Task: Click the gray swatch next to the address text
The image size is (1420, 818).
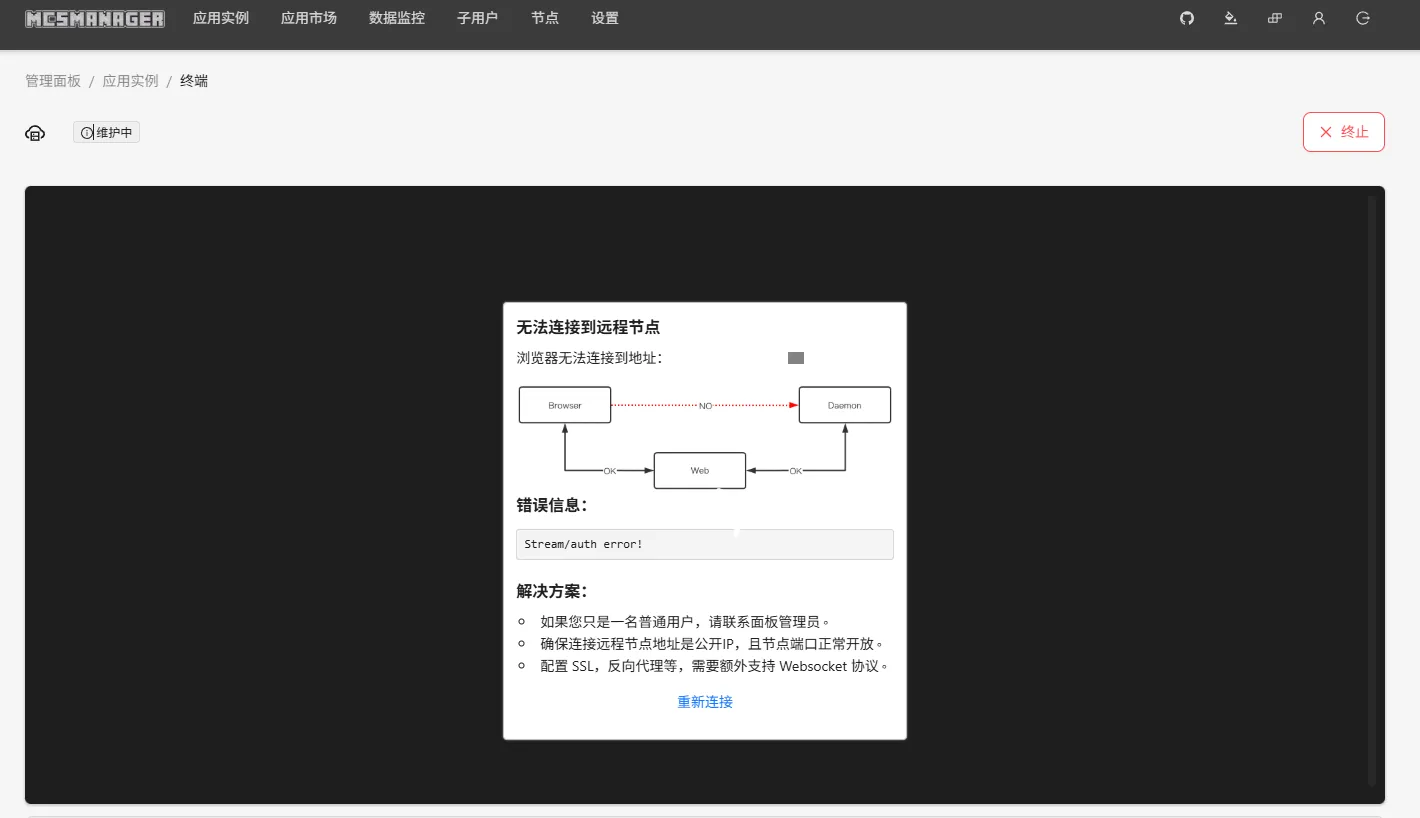Action: click(795, 357)
